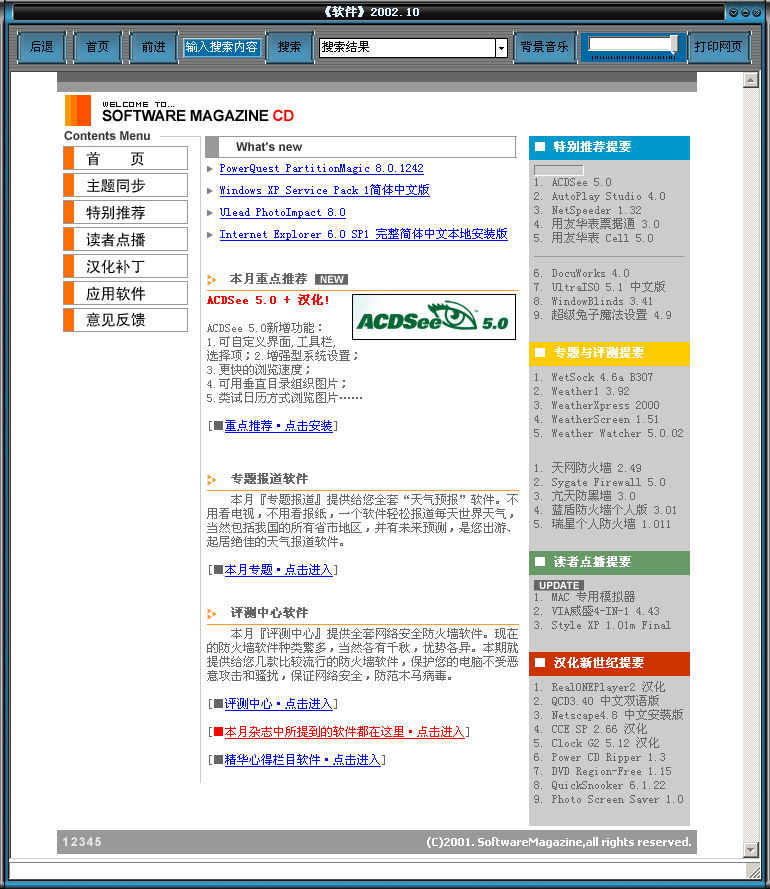This screenshot has width=770, height=889.
Task: Click the 特别推荐提要 header
Action: (610, 147)
